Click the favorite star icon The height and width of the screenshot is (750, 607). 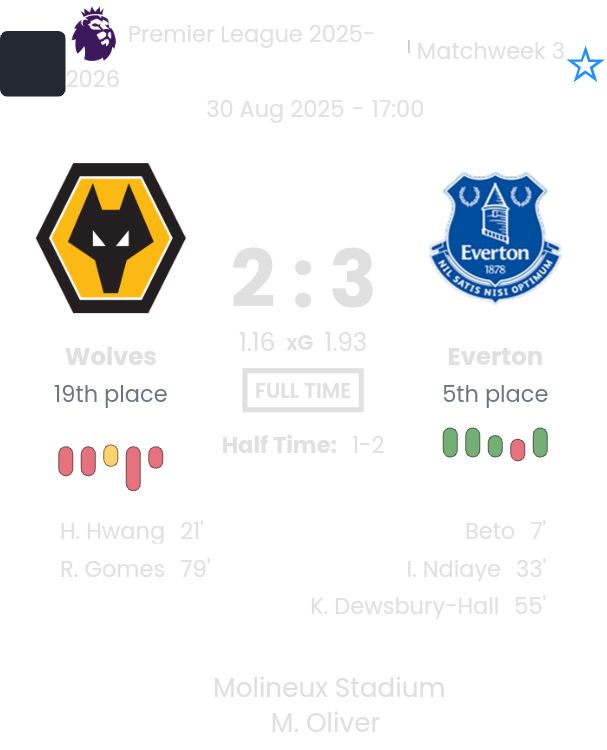(x=585, y=66)
